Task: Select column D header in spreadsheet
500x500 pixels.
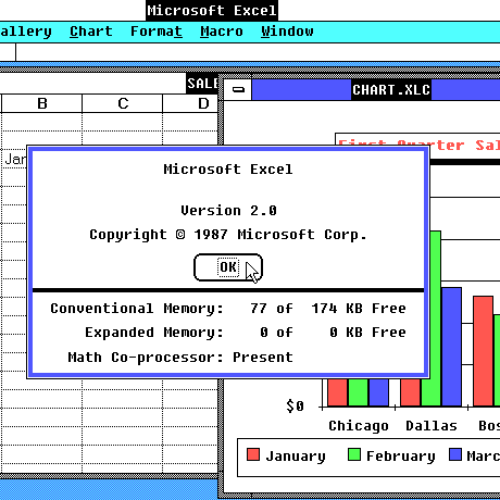Action: [191, 104]
